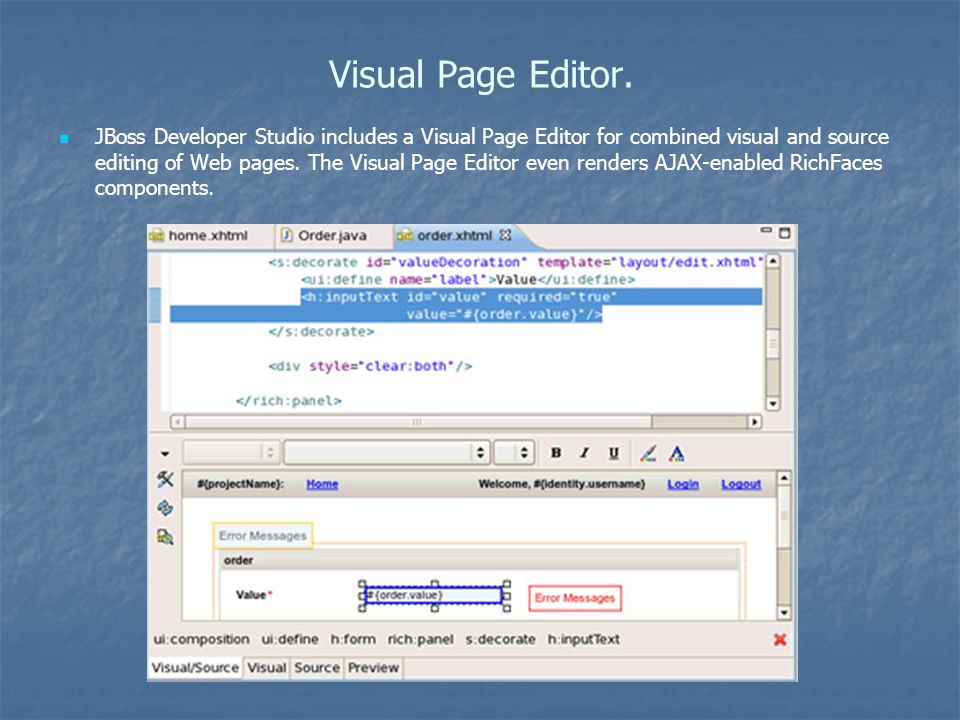Click the </rich:panel> closing tag line
Image resolution: width=960 pixels, height=720 pixels.
point(289,401)
